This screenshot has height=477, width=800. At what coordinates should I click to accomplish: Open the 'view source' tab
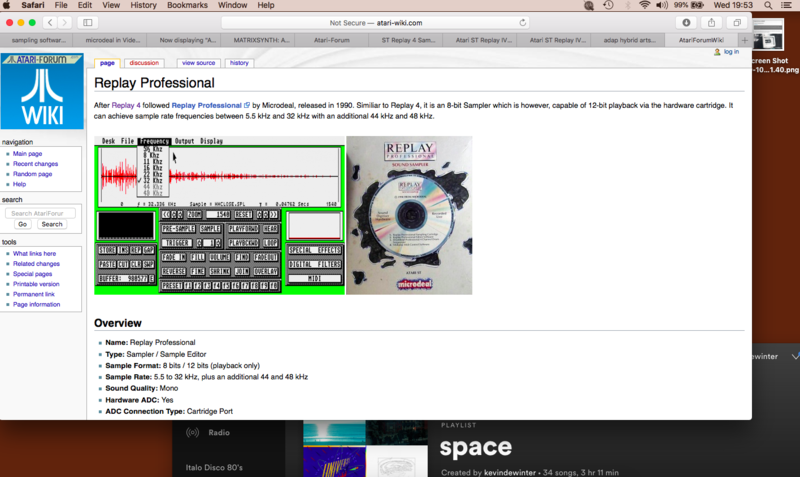(x=198, y=63)
